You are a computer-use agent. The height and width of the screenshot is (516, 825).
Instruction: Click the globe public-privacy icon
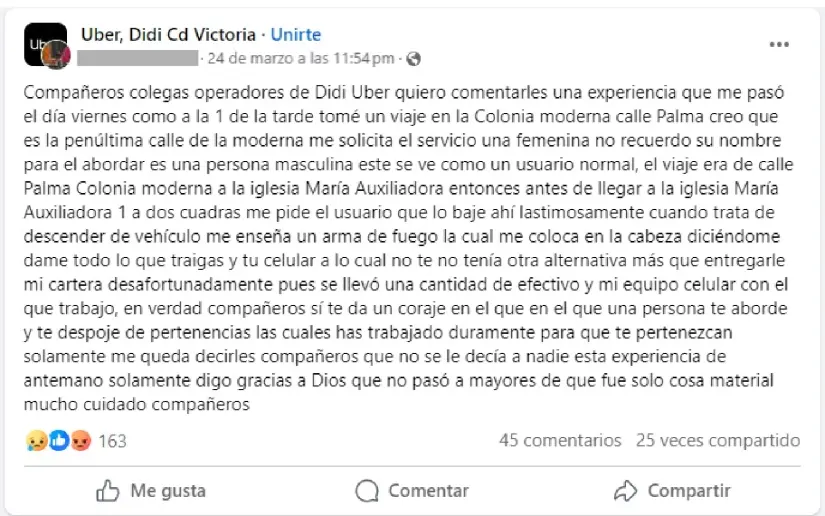(414, 58)
